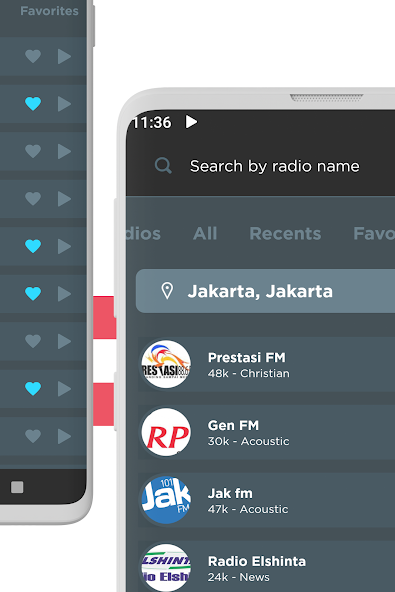Select the Jak fm station title
The image size is (395, 592).
click(x=230, y=493)
